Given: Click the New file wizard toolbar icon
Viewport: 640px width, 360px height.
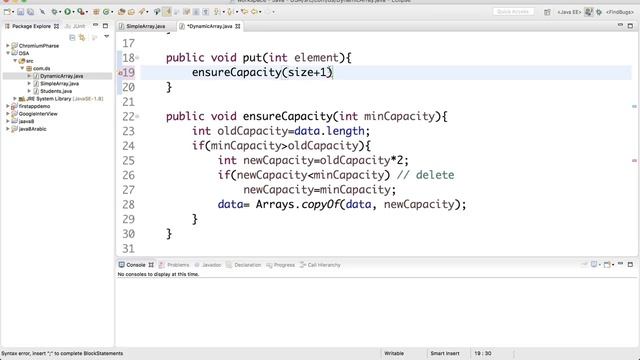Looking at the screenshot, I should [x=7, y=12].
